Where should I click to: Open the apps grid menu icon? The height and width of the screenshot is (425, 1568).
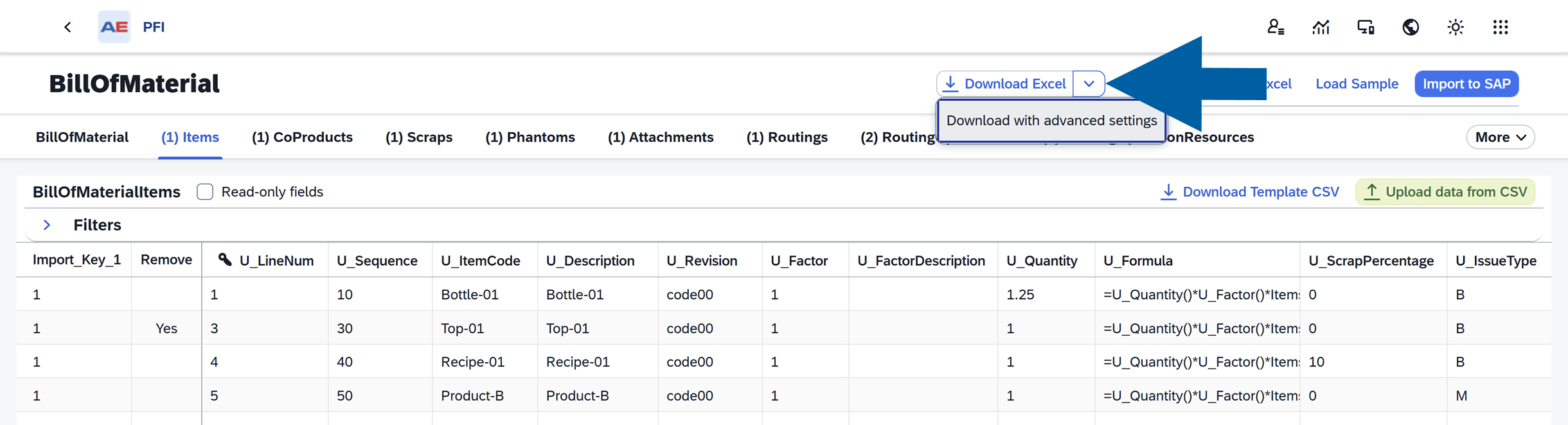pos(1501,27)
